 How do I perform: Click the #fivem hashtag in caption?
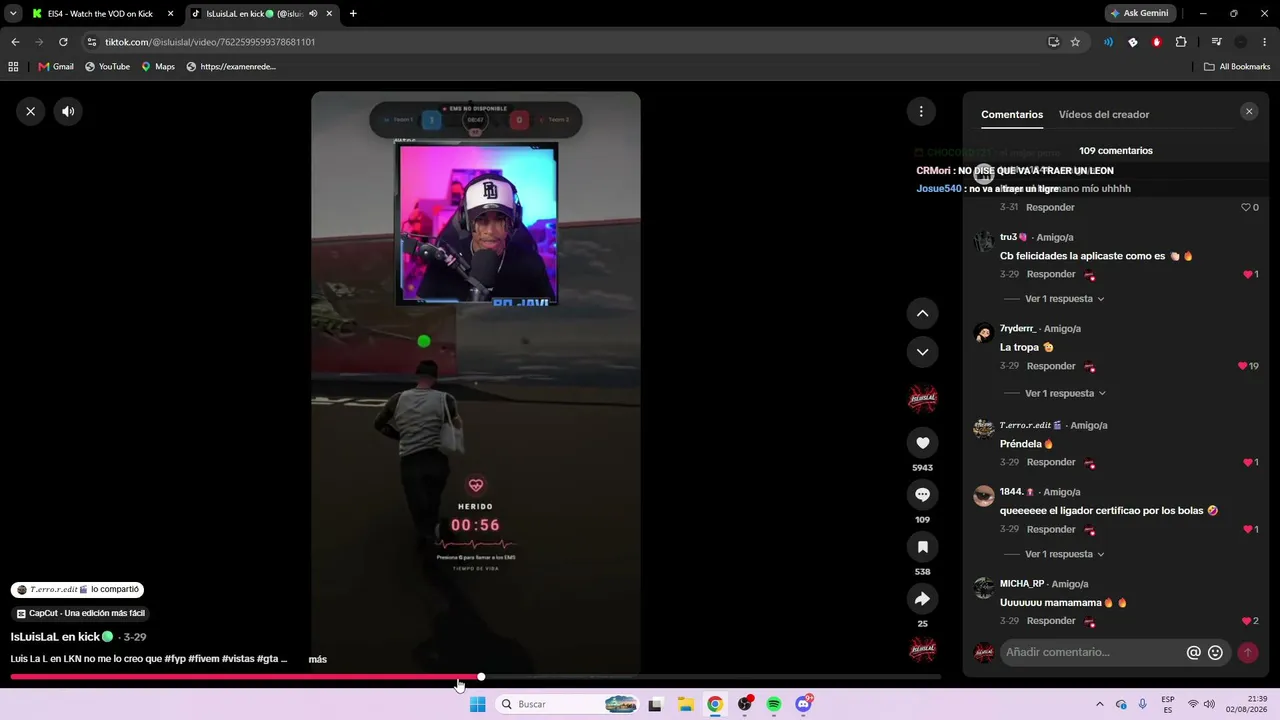click(x=203, y=659)
